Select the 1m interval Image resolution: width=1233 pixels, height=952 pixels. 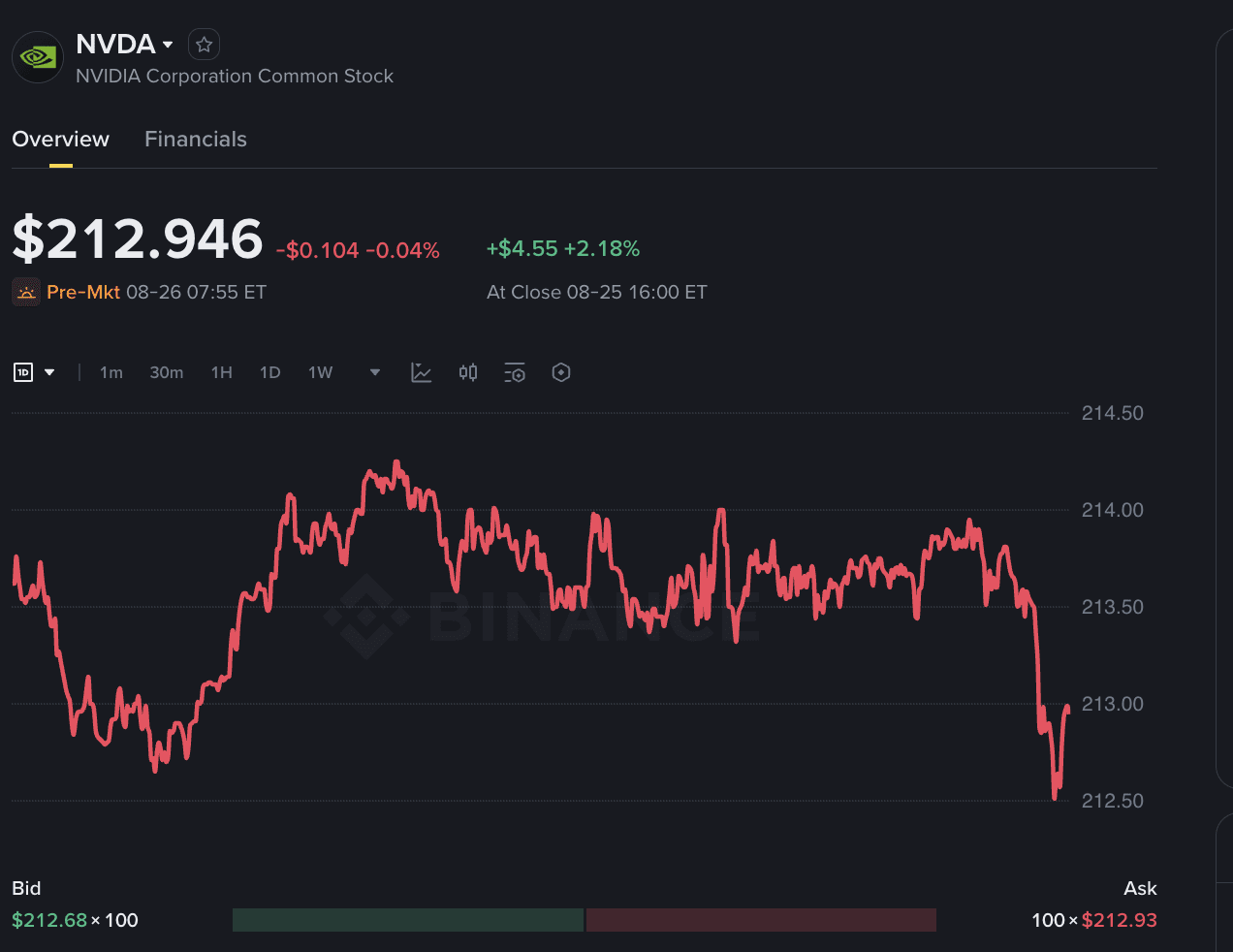coord(111,372)
